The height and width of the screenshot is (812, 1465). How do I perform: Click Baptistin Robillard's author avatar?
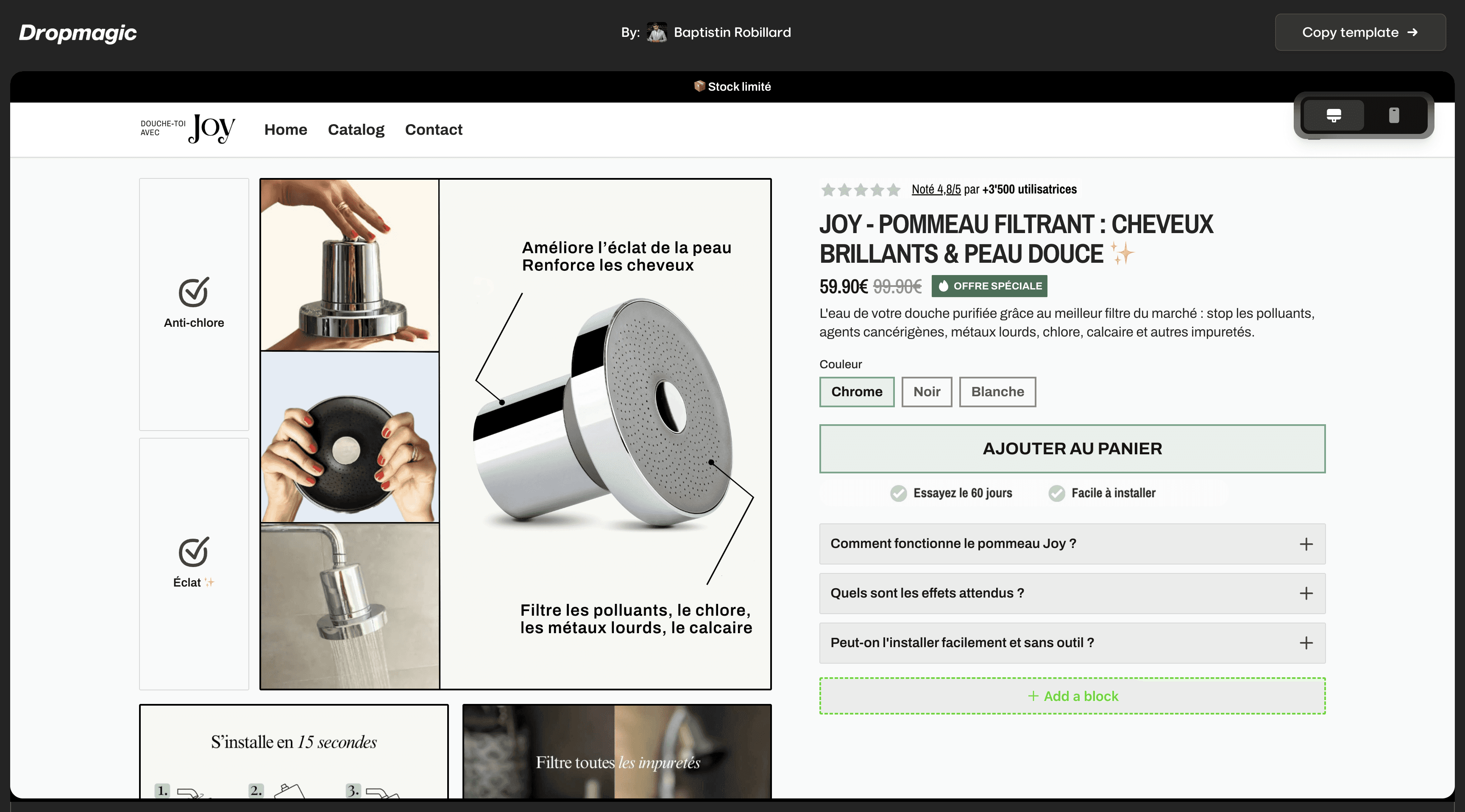coord(656,32)
